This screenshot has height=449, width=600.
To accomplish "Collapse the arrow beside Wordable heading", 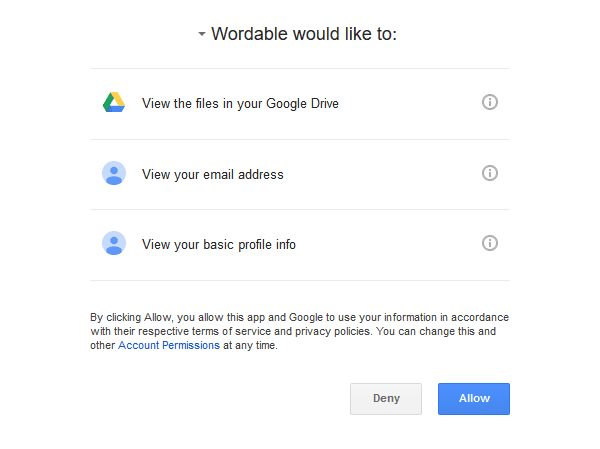I will click(202, 34).
